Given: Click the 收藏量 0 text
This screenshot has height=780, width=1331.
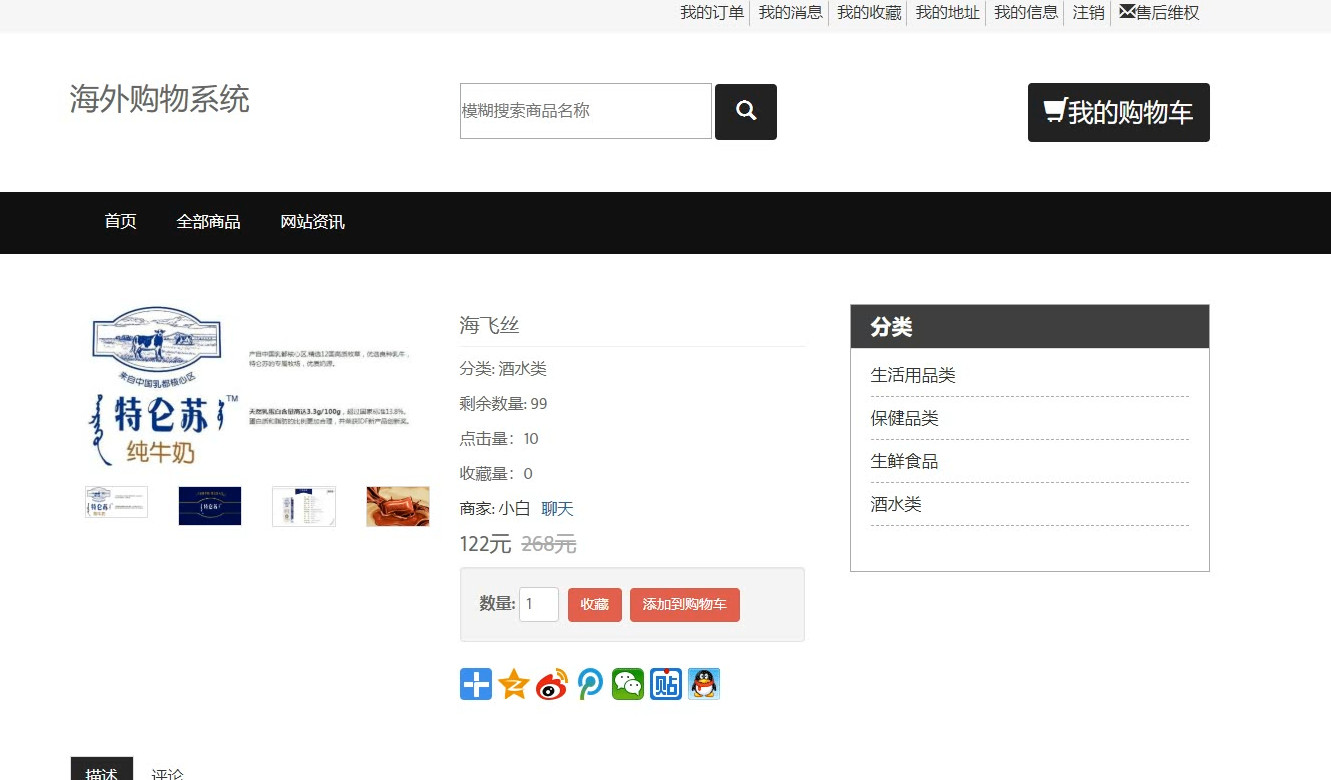Looking at the screenshot, I should click(x=496, y=474).
